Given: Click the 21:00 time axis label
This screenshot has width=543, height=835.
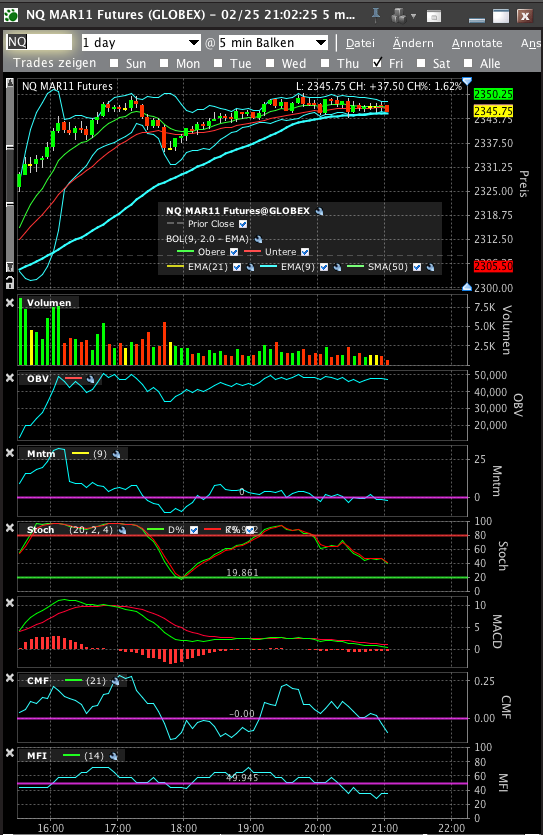Looking at the screenshot, I should pos(384,828).
